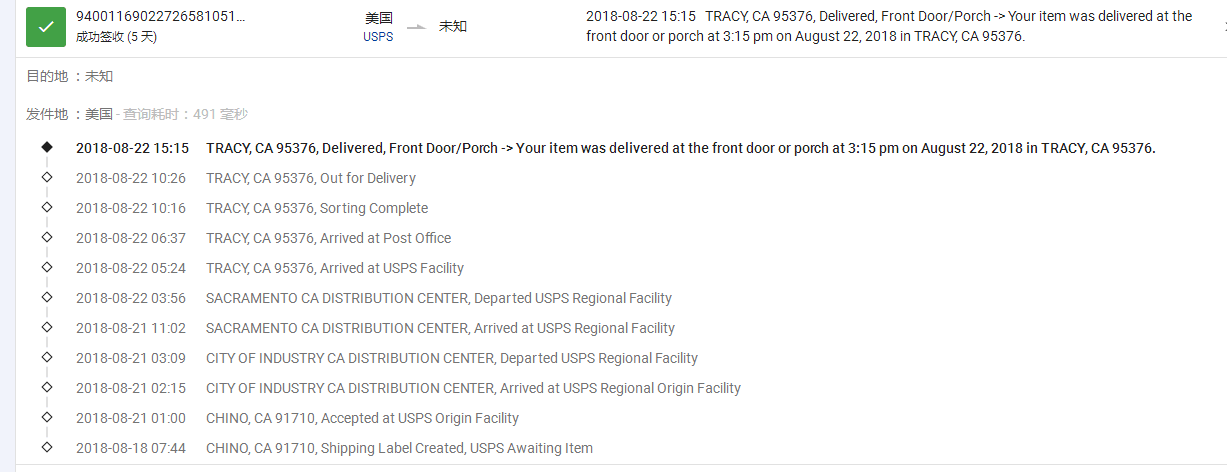Select the Out for Delivery diamond marker

47,178
